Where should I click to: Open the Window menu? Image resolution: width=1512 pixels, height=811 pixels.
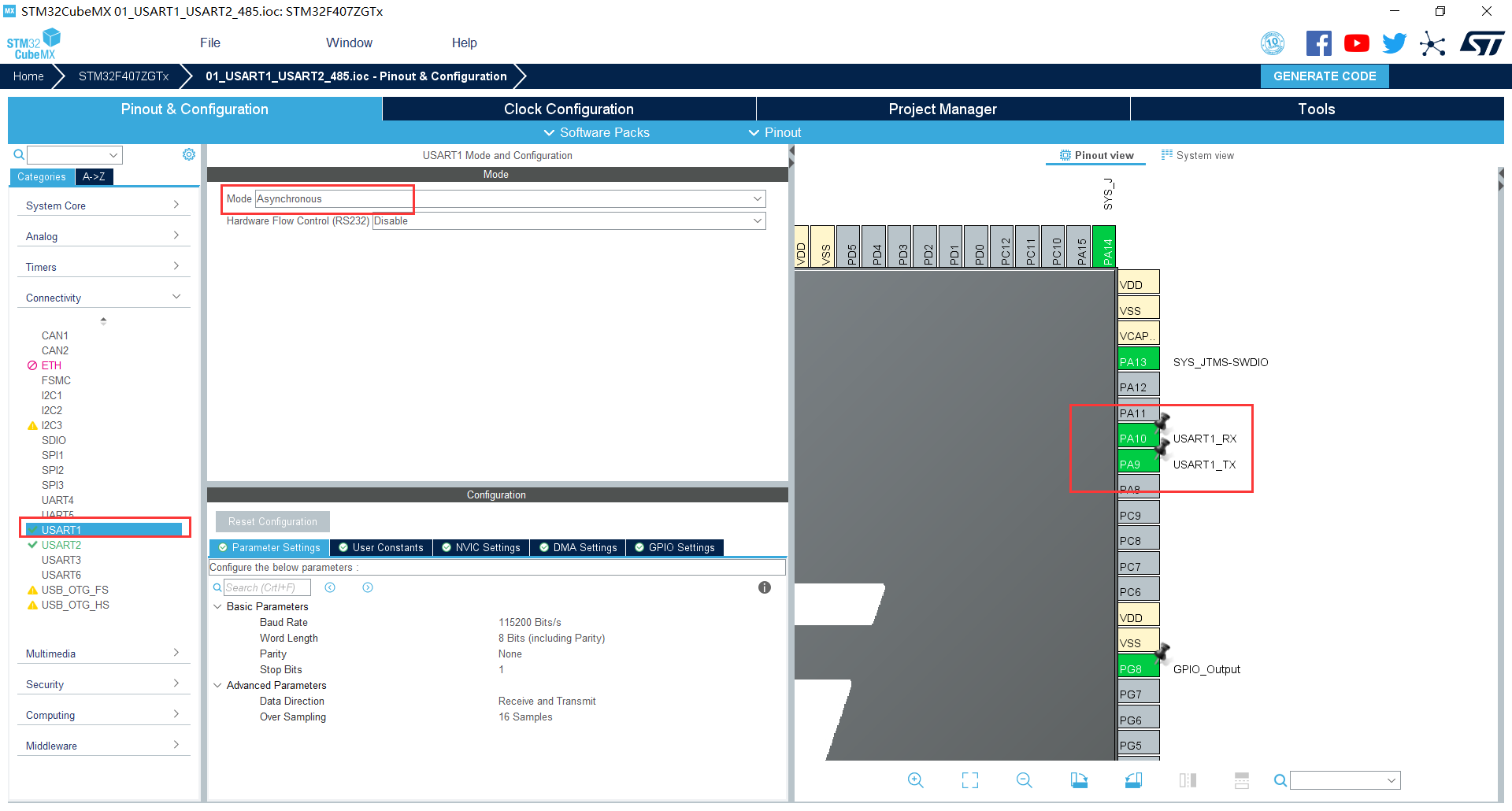349,43
